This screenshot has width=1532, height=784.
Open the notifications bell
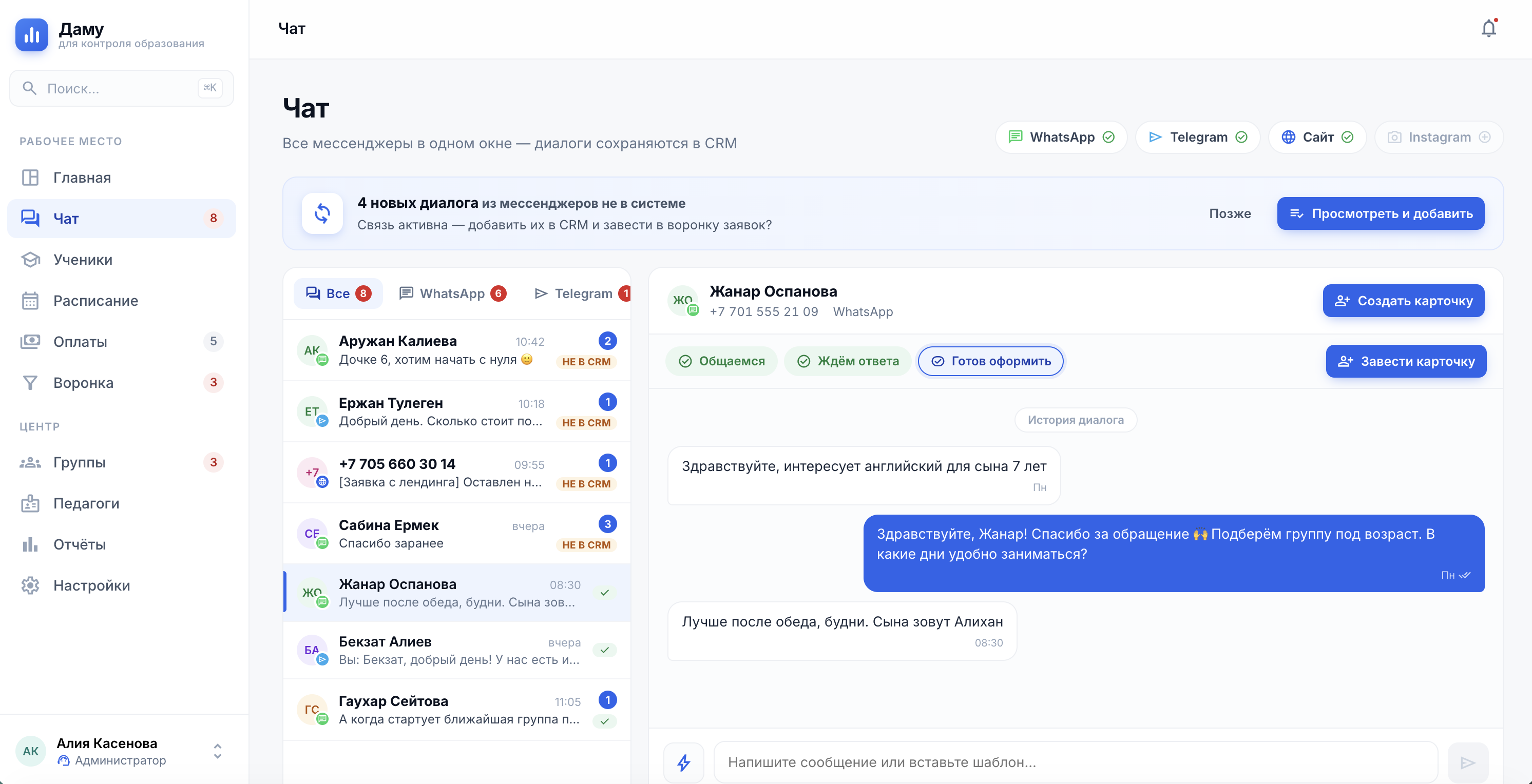pos(1488,29)
